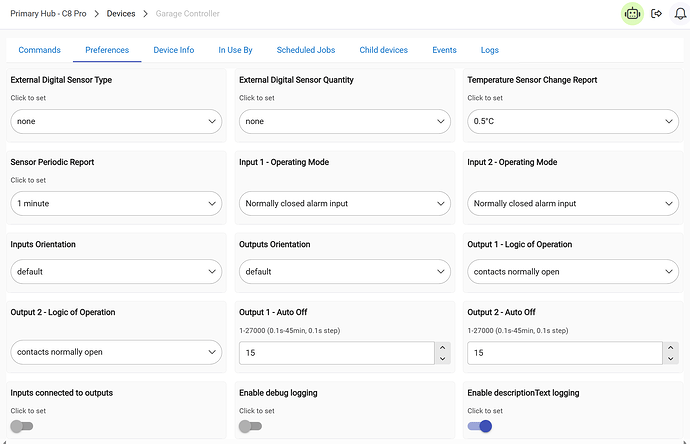Open External Digital Sensor Type dropdown
690x444 pixels.
(x=116, y=121)
